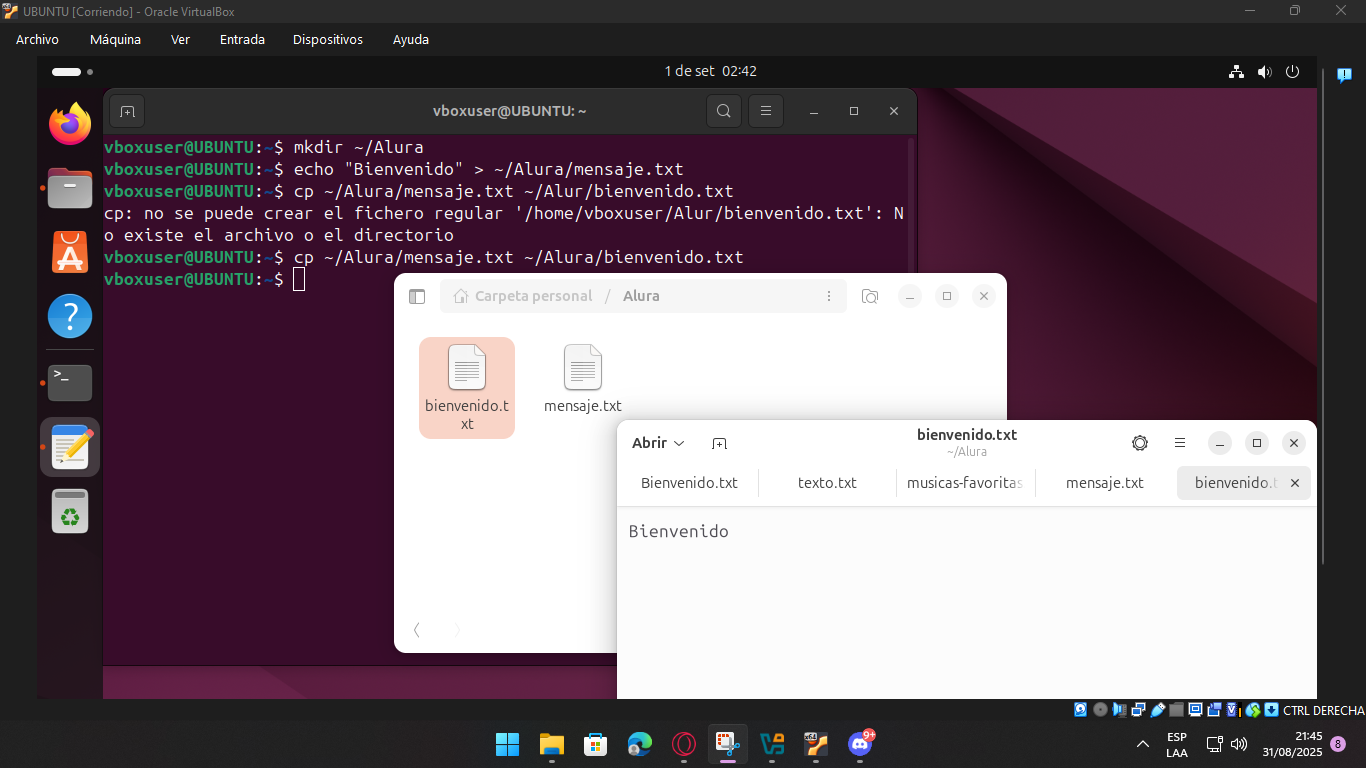Image resolution: width=1366 pixels, height=768 pixels.
Task: Open Ubuntu volume indicator
Action: (x=1264, y=72)
